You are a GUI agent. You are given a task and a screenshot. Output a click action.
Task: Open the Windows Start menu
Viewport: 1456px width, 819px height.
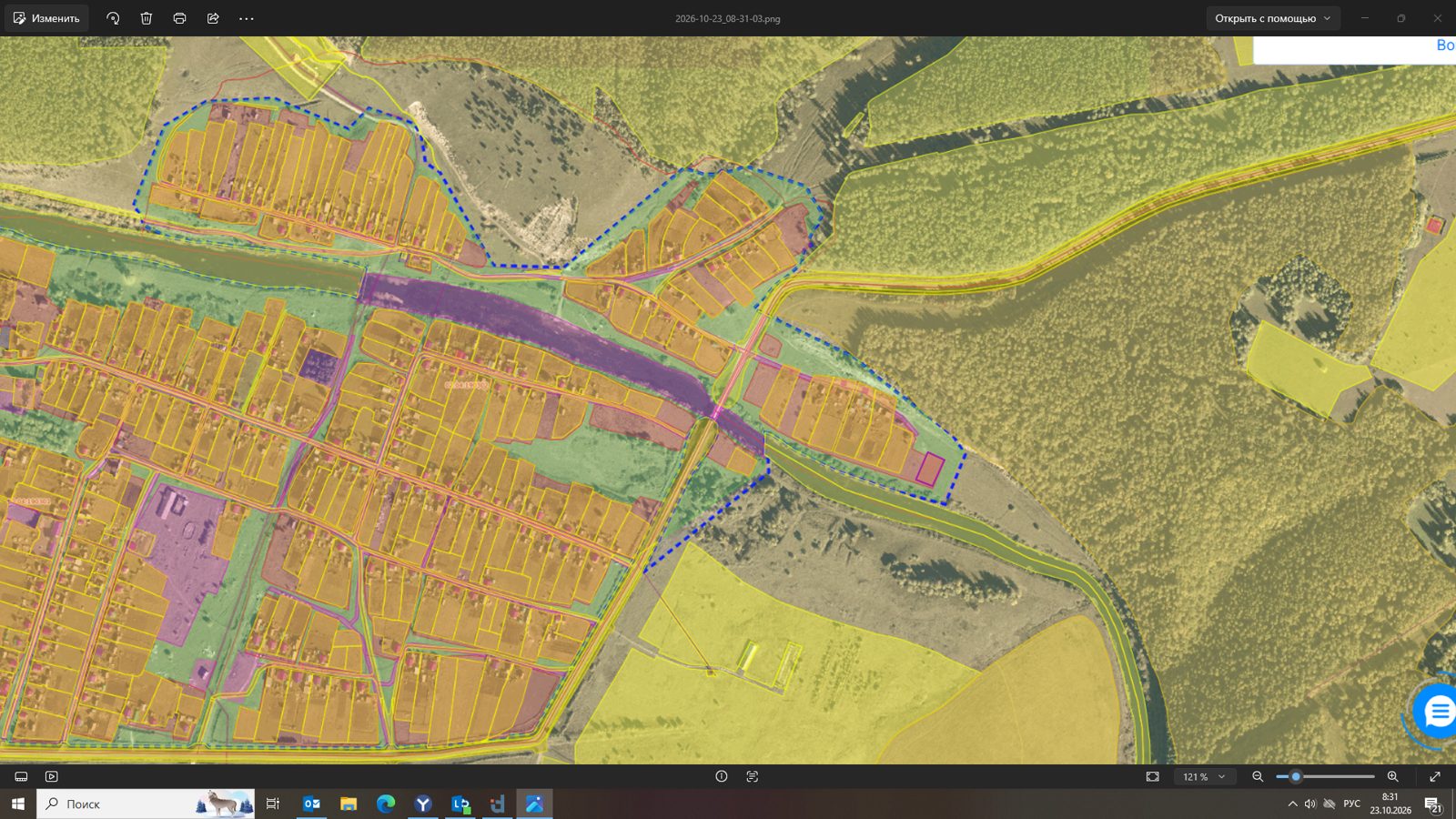(18, 804)
